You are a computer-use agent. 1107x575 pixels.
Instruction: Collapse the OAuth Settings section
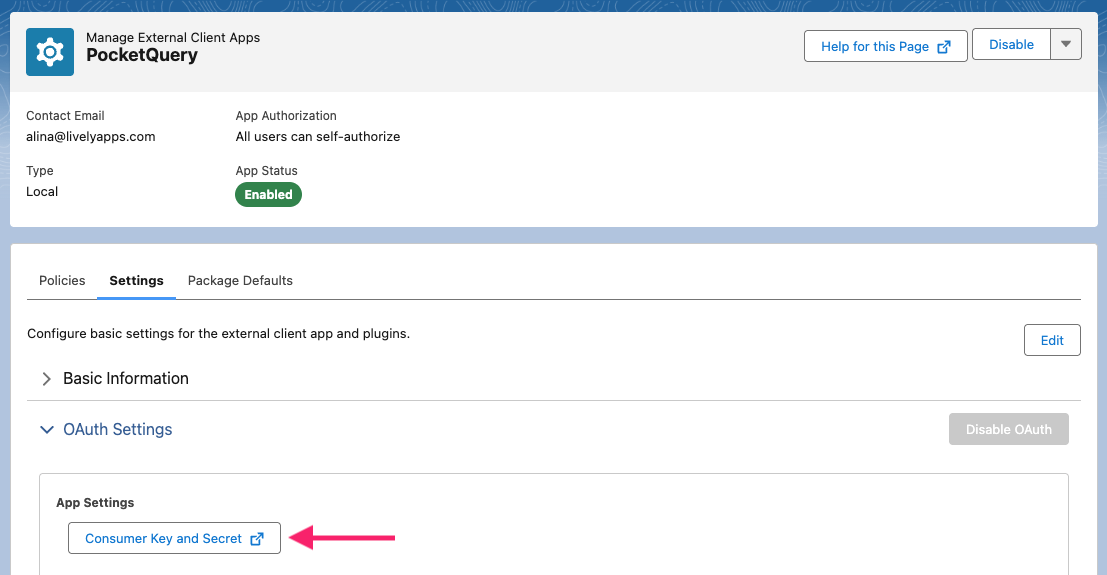click(x=47, y=430)
